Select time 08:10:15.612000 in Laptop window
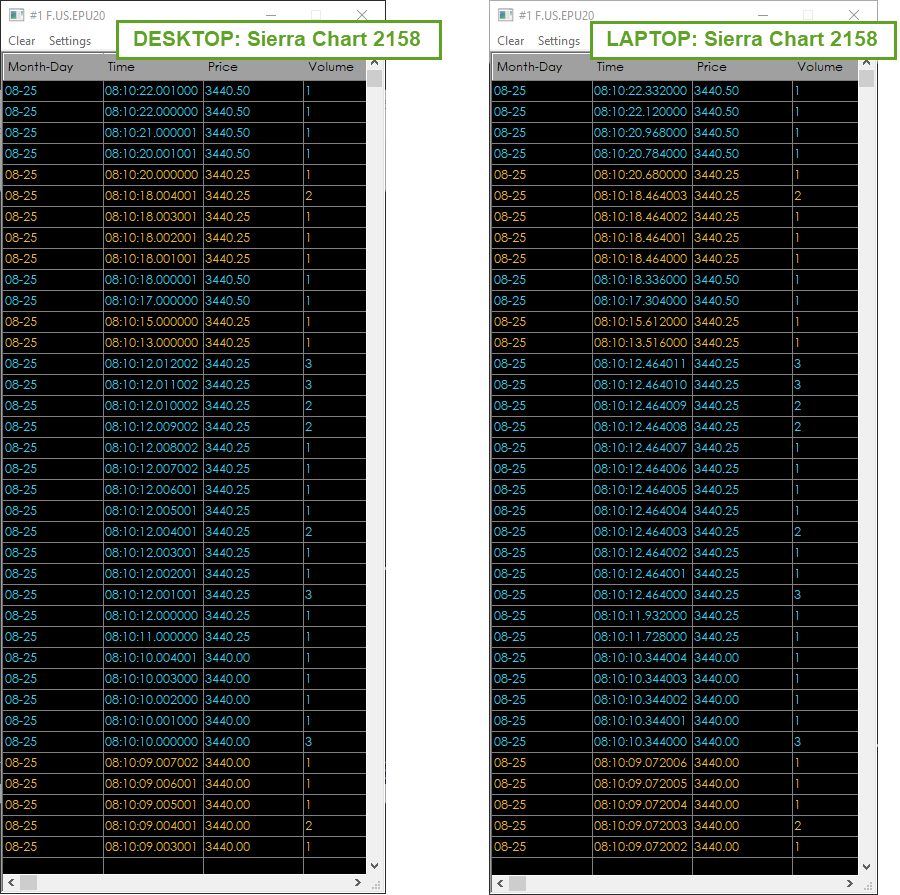Image resolution: width=900 pixels, height=895 pixels. pos(641,321)
